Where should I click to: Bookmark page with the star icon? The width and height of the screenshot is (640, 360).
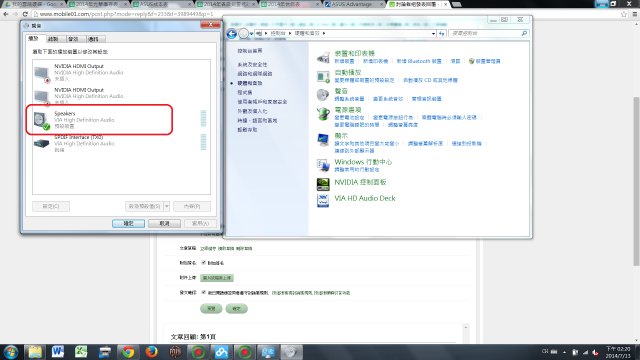(x=624, y=14)
